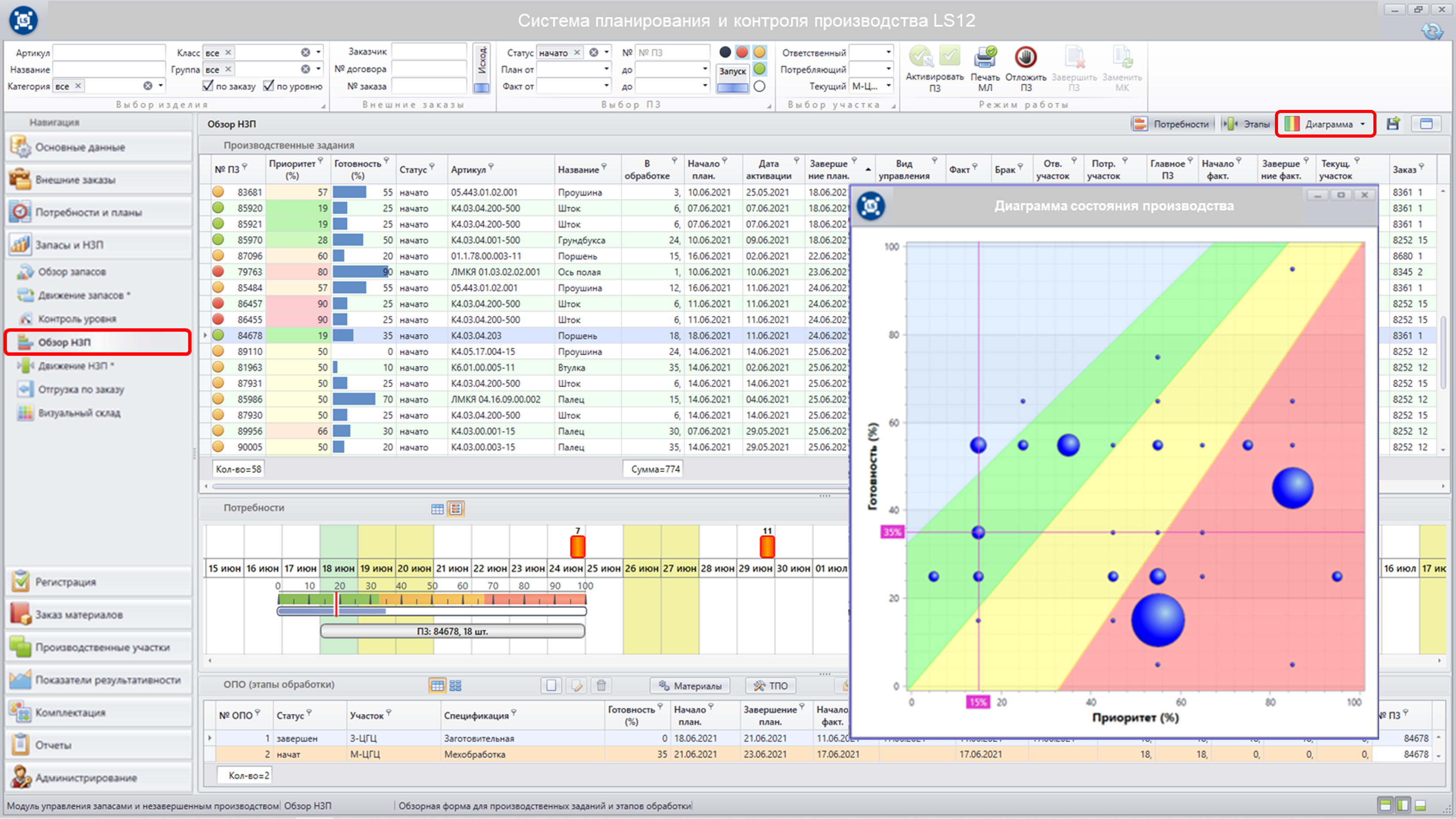Click the LS12 application logo icon
This screenshot has height=819, width=1456.
[x=24, y=20]
